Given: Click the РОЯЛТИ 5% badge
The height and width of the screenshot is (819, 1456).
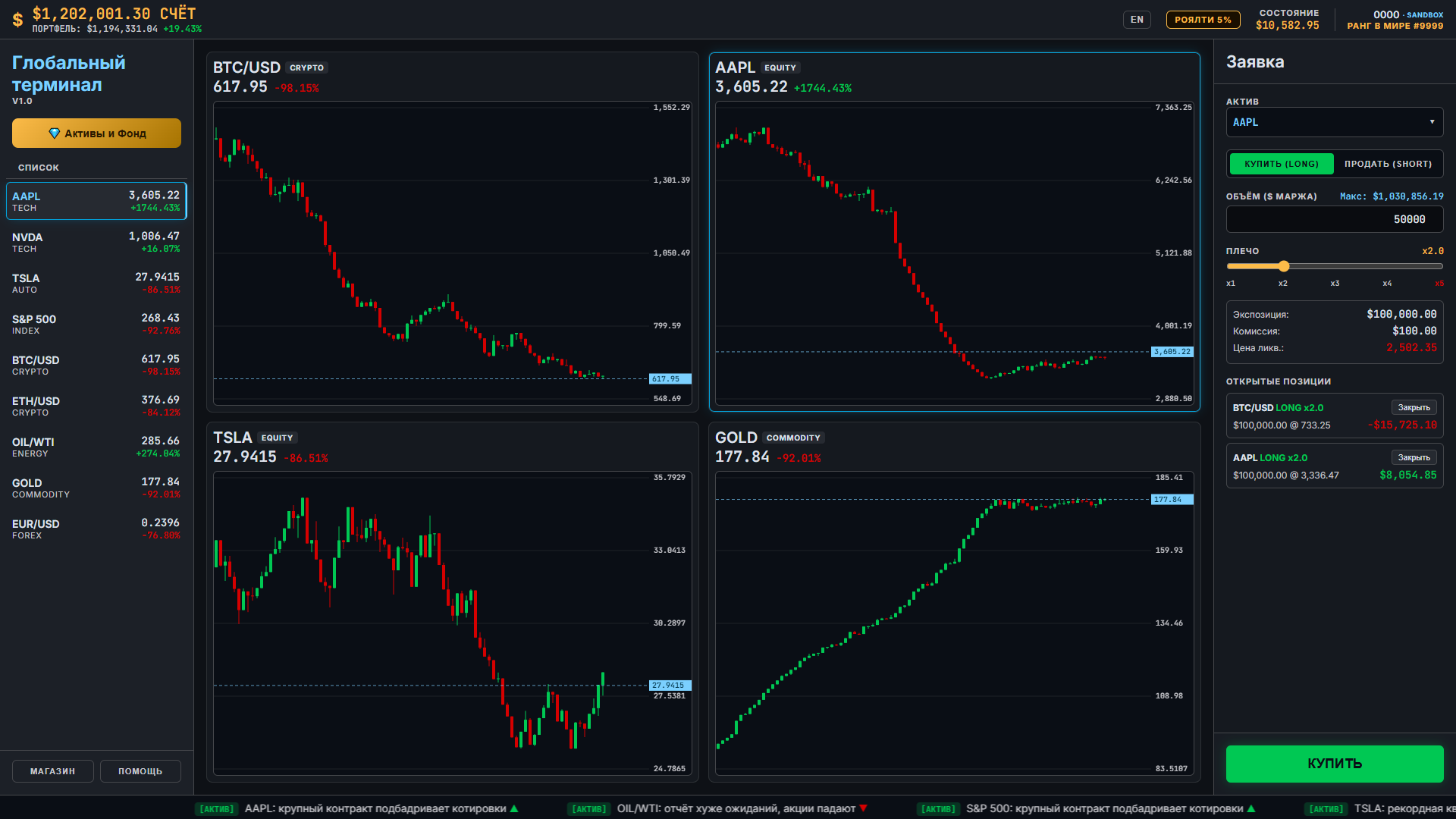Looking at the screenshot, I should pos(1203,20).
